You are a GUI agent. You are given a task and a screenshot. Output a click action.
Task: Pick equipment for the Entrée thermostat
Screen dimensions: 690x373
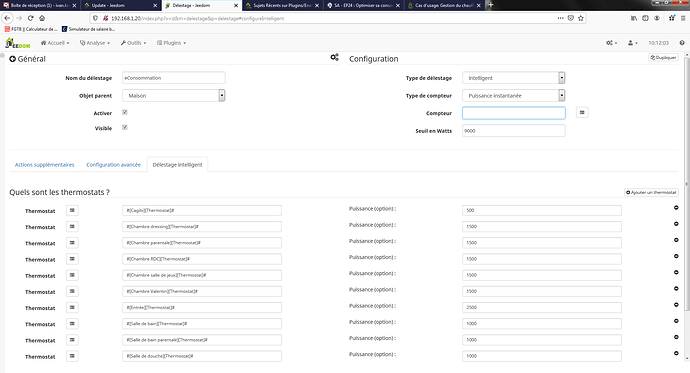pyautogui.click(x=72, y=307)
